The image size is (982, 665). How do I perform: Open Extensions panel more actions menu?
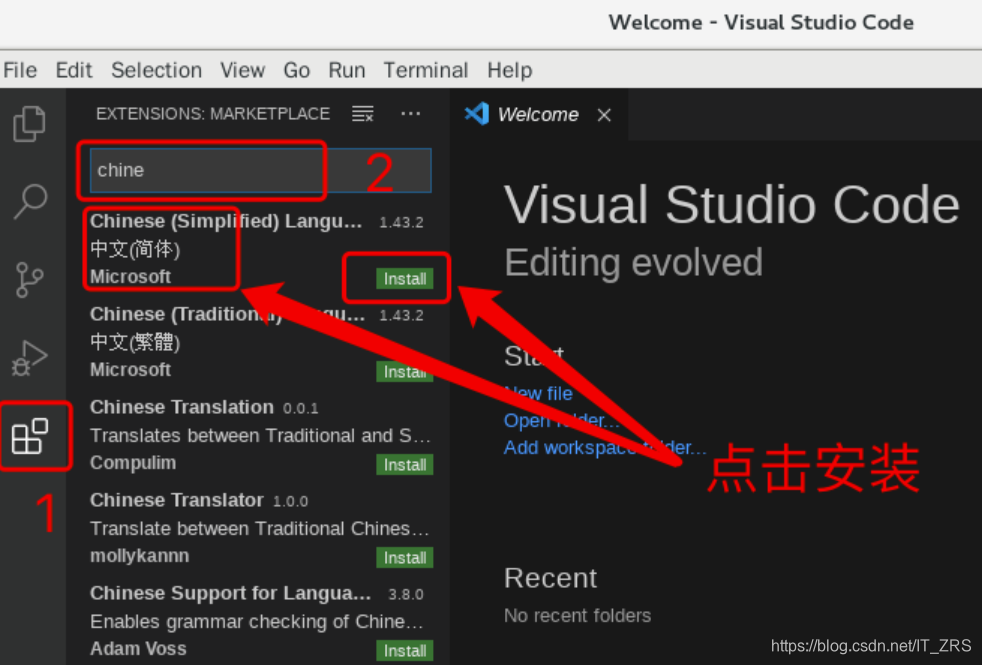coord(411,114)
